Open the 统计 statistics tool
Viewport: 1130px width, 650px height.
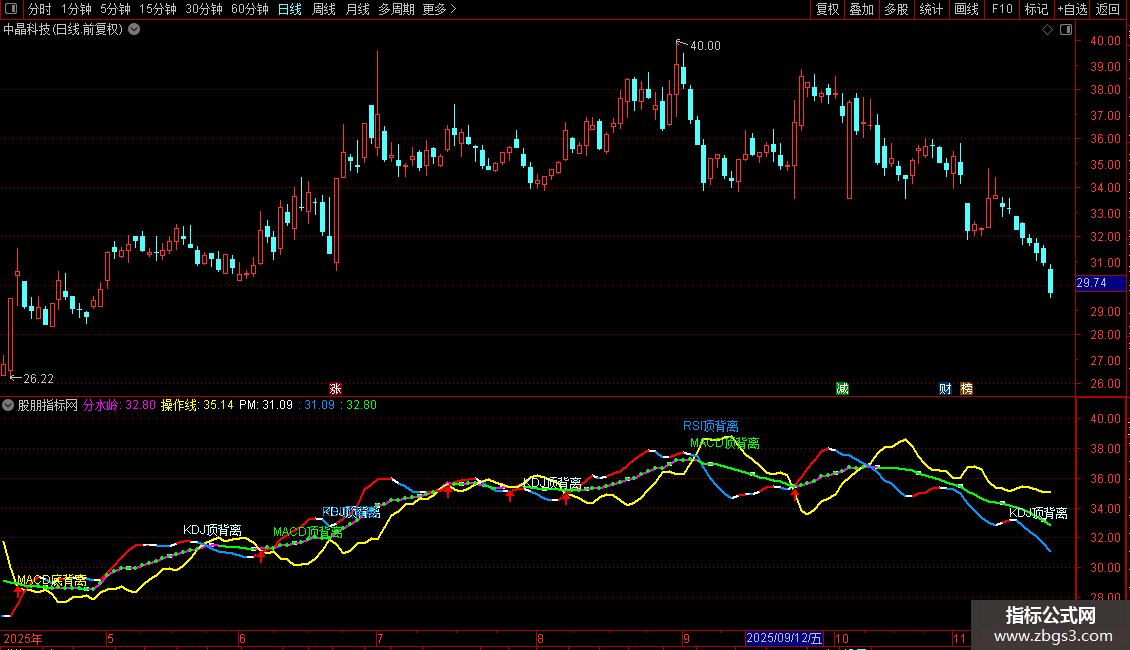click(930, 9)
